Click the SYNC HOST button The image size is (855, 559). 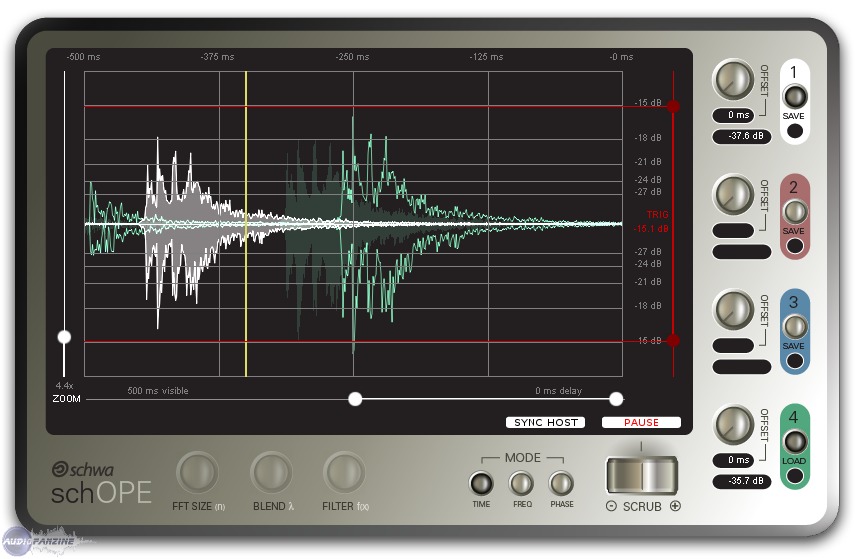point(545,423)
